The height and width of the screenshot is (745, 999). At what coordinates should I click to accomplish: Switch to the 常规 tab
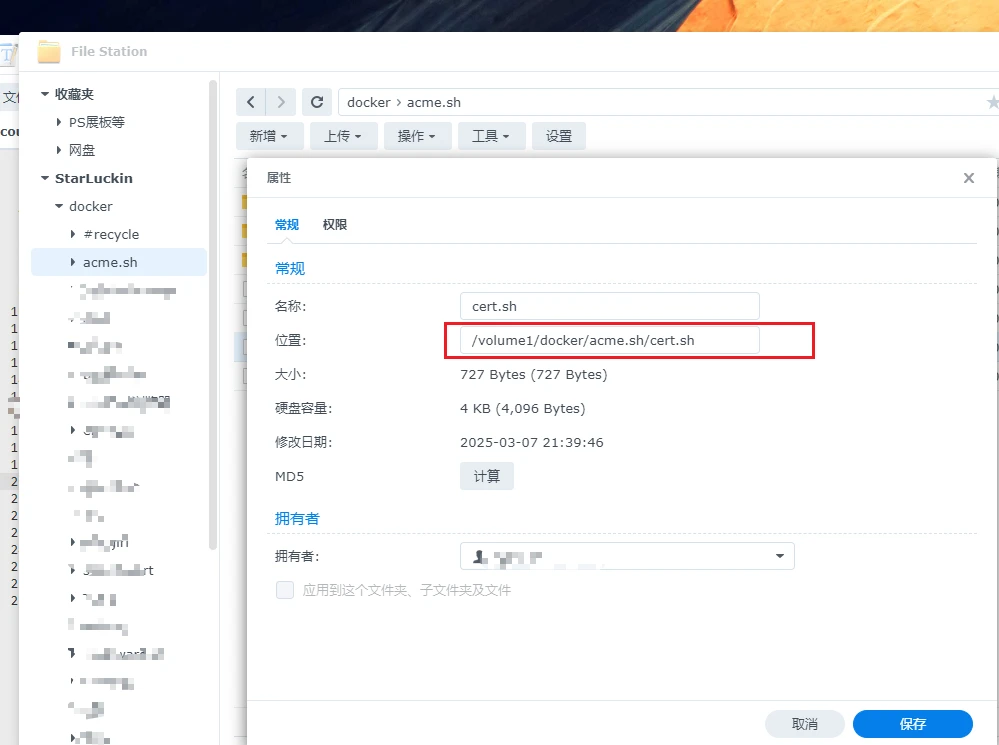287,224
